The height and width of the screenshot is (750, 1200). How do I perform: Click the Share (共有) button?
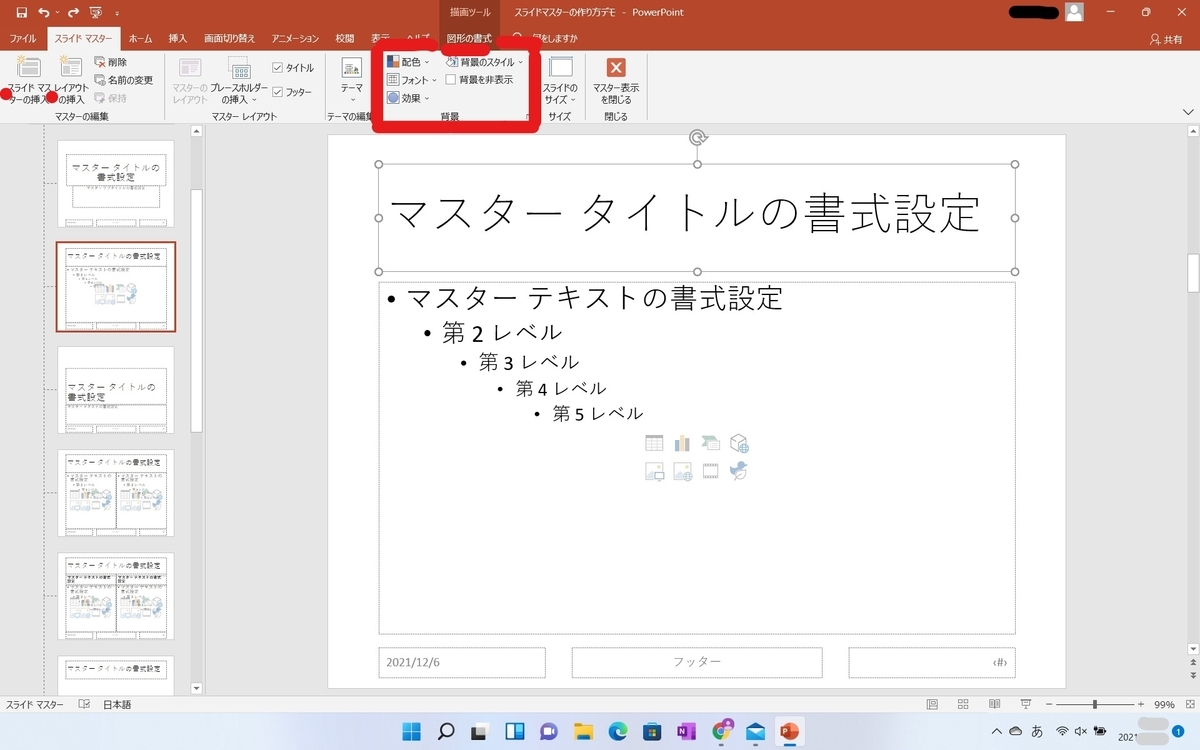click(1167, 39)
